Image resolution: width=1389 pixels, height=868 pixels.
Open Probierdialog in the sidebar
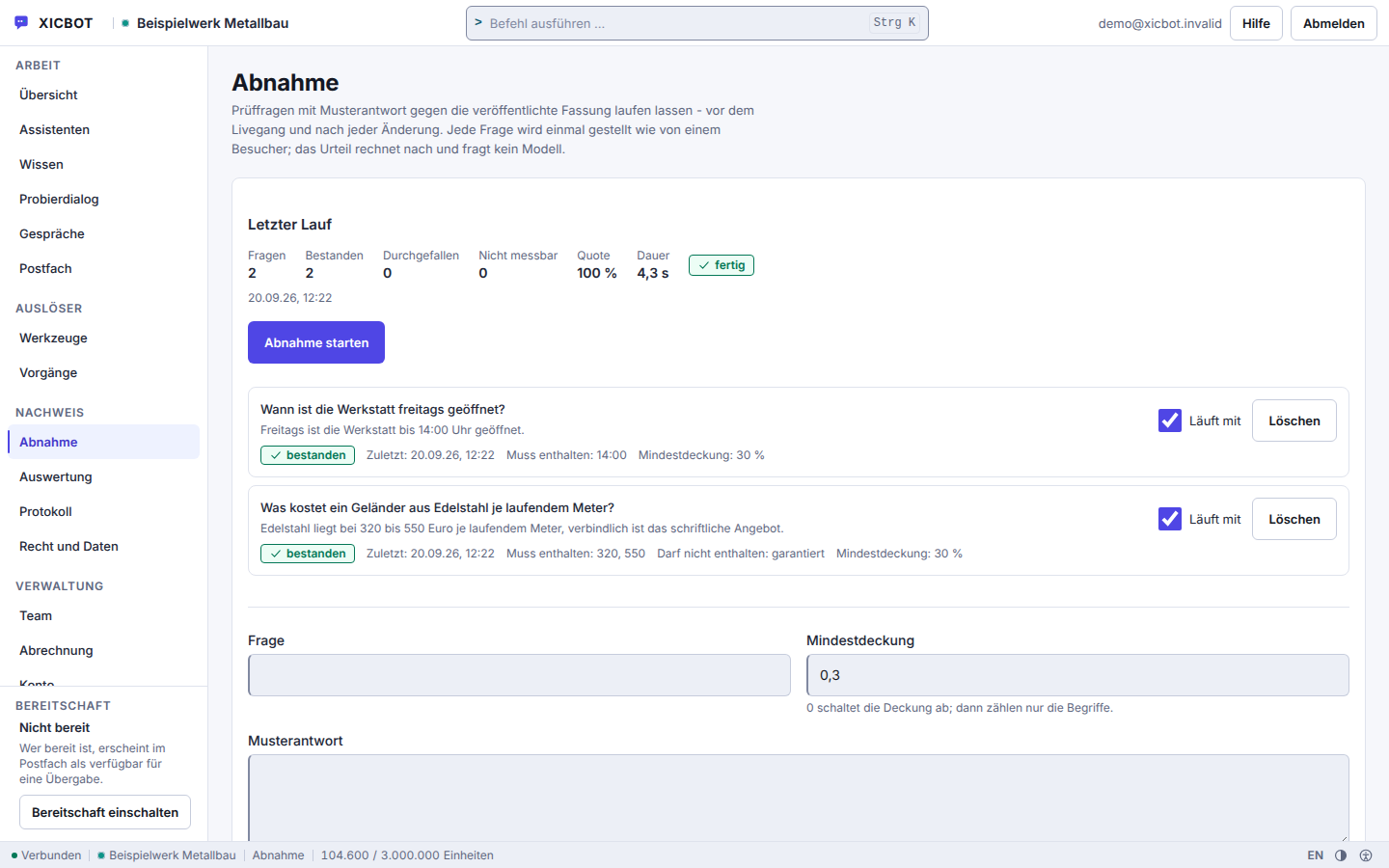pyautogui.click(x=103, y=199)
